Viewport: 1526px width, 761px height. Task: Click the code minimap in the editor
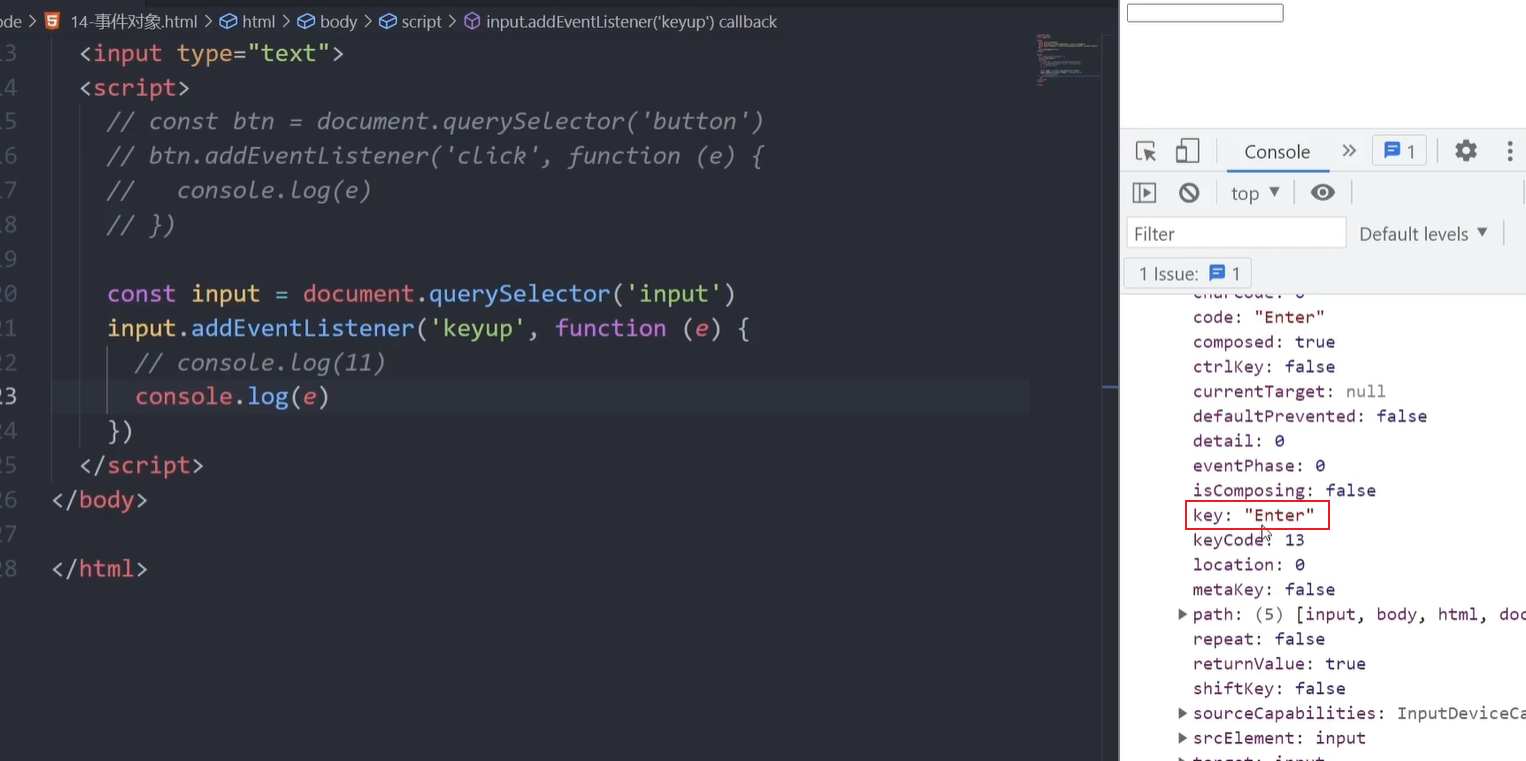click(x=1067, y=60)
